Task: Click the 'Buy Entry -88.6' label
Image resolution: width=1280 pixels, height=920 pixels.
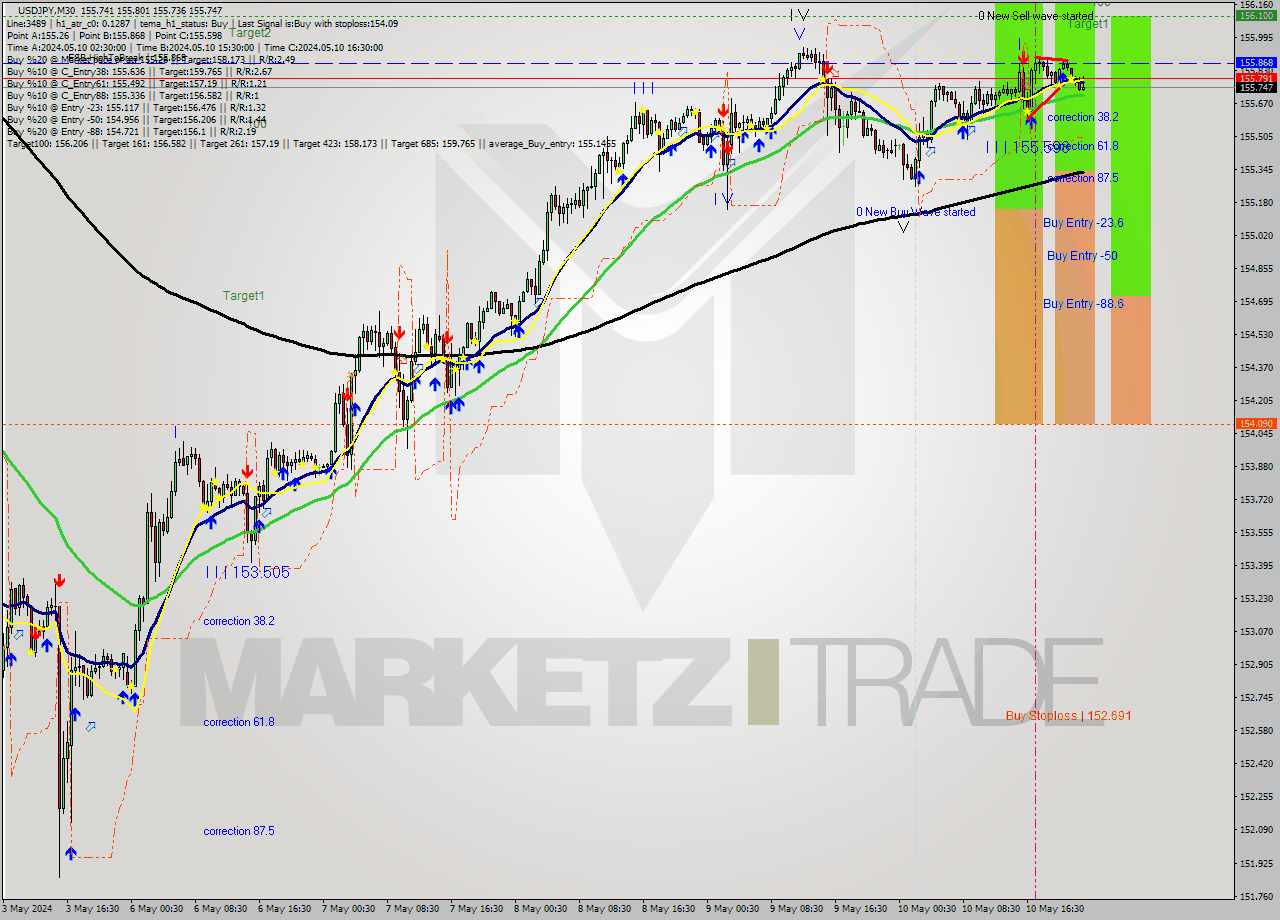Action: click(1083, 304)
